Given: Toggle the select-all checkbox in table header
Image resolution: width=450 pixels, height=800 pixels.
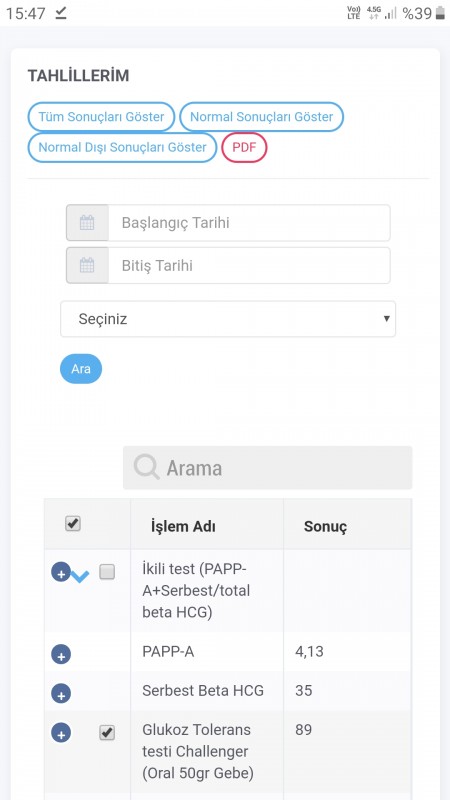Looking at the screenshot, I should (x=73, y=523).
